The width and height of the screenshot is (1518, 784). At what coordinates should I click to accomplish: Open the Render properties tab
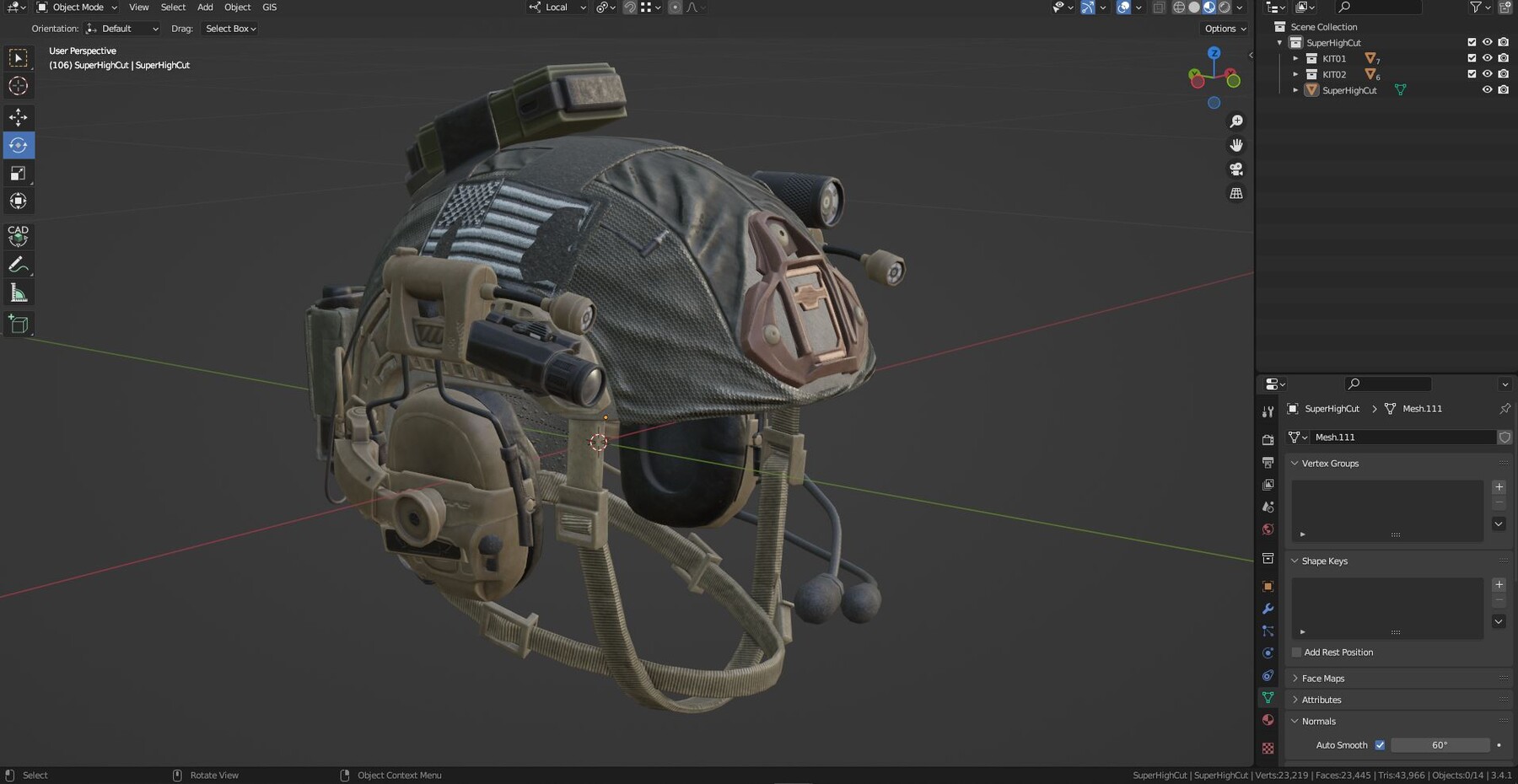[x=1268, y=440]
